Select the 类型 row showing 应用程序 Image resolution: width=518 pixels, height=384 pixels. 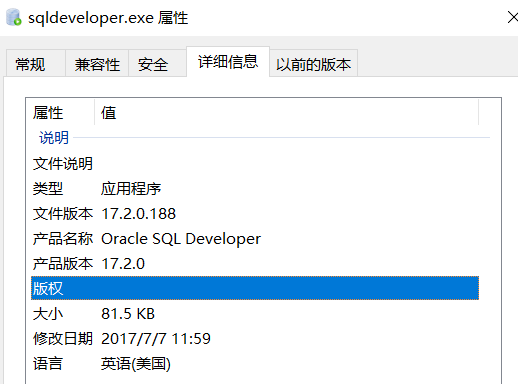point(255,189)
